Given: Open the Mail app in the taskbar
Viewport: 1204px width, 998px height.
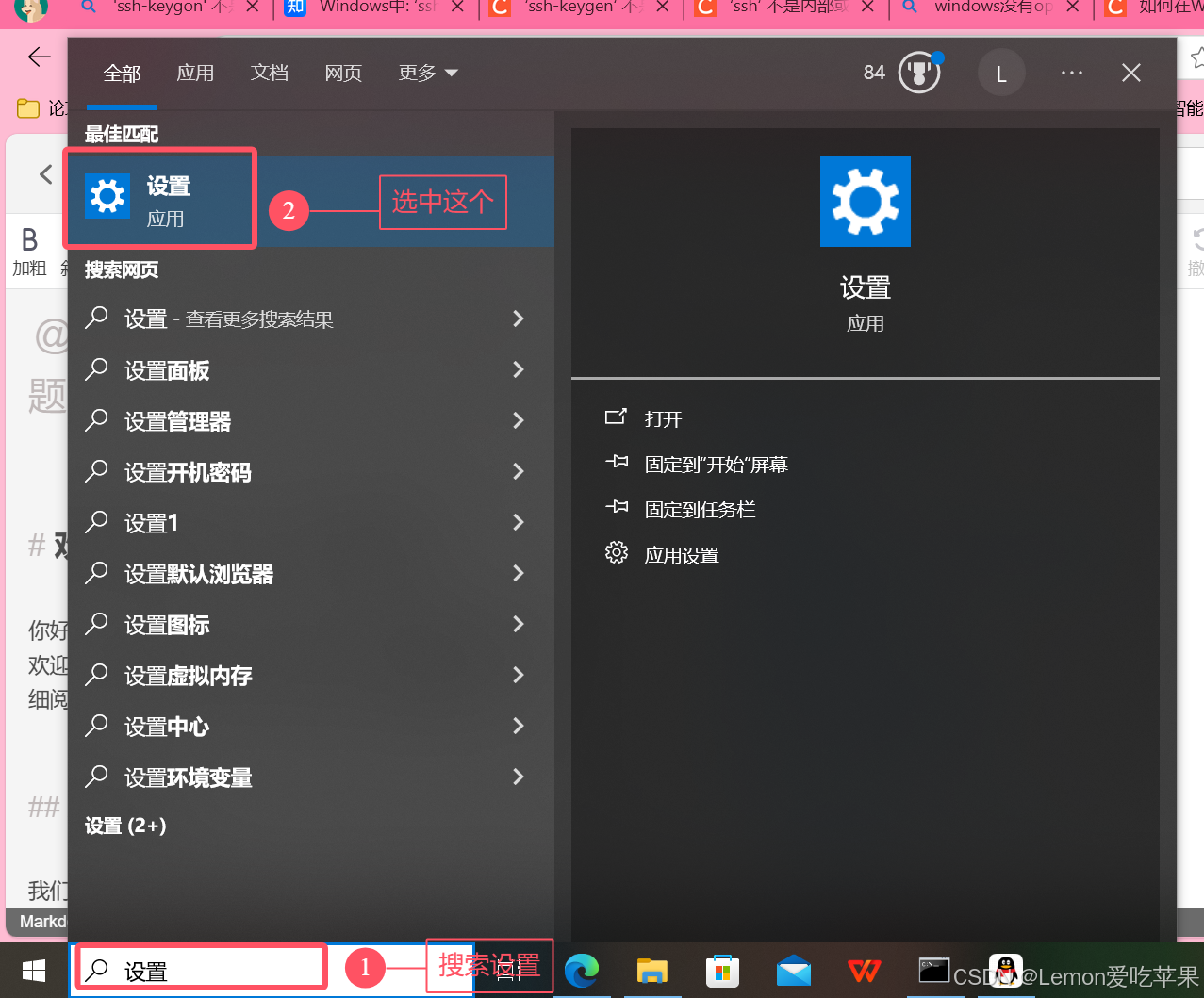Looking at the screenshot, I should (793, 970).
